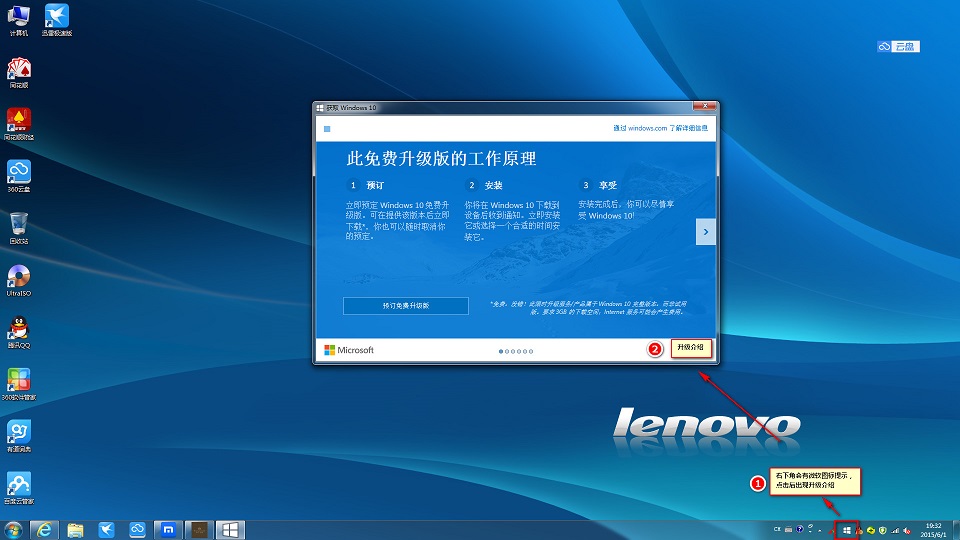Launch UltraISO from the desktop

19,280
